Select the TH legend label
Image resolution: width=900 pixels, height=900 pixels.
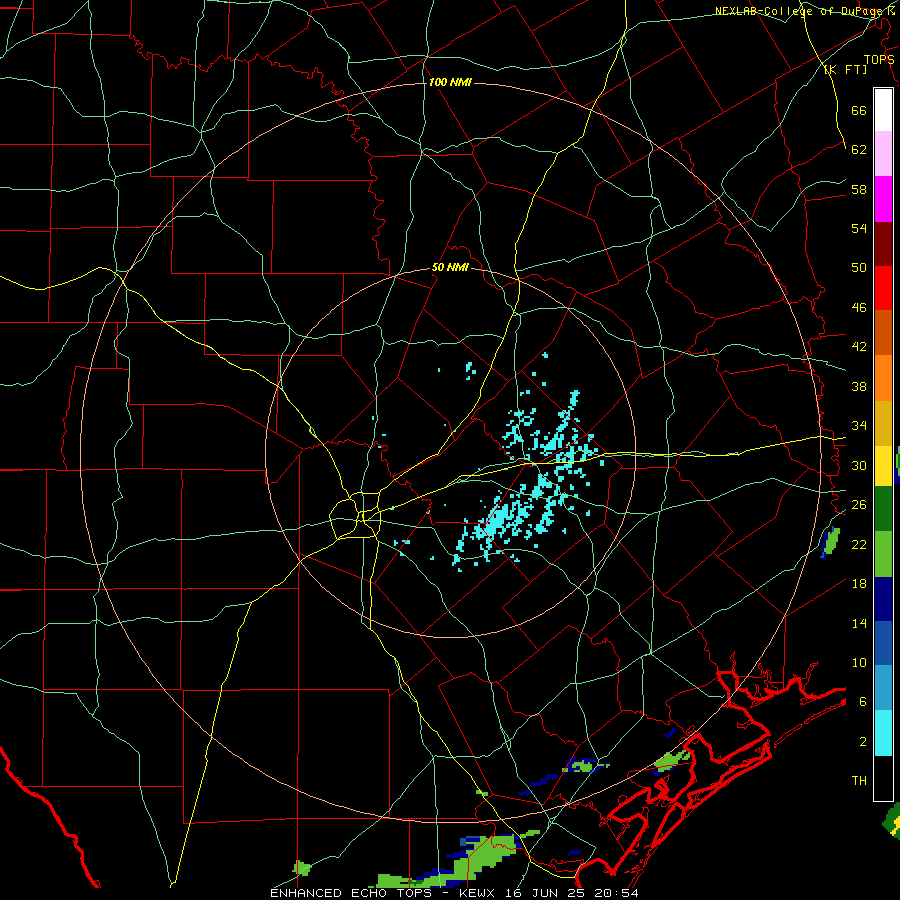coord(859,781)
